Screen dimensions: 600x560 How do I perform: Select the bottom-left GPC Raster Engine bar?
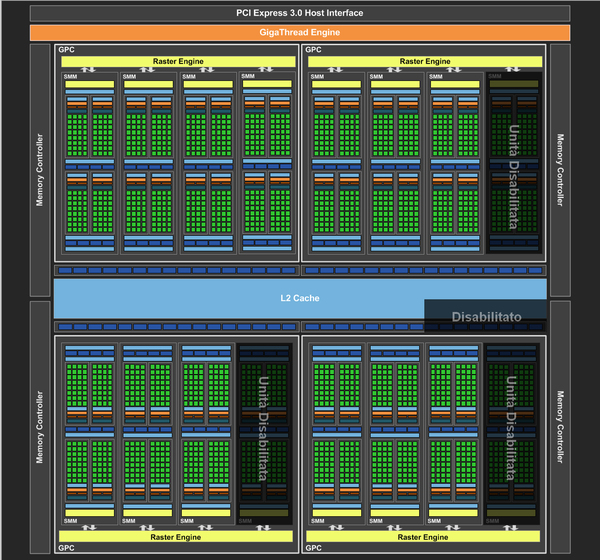pos(176,537)
